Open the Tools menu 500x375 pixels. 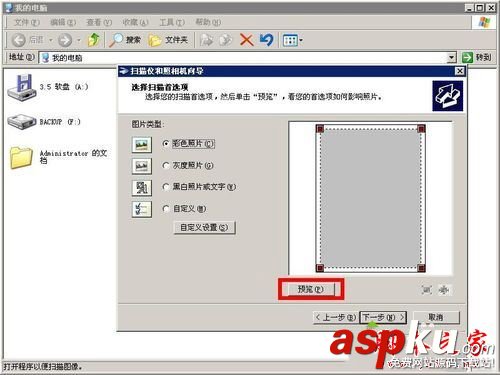point(172,22)
